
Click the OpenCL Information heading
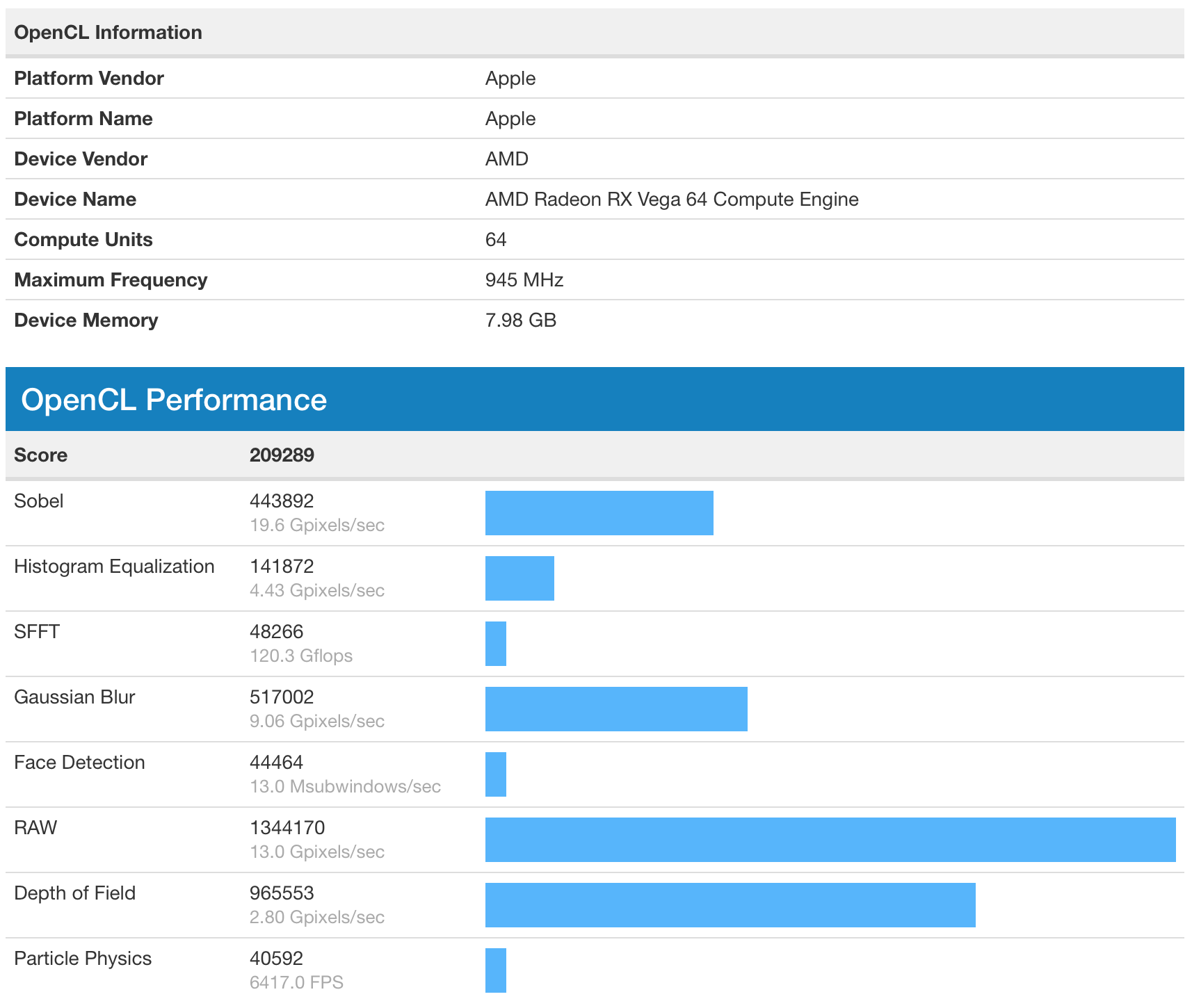[108, 33]
